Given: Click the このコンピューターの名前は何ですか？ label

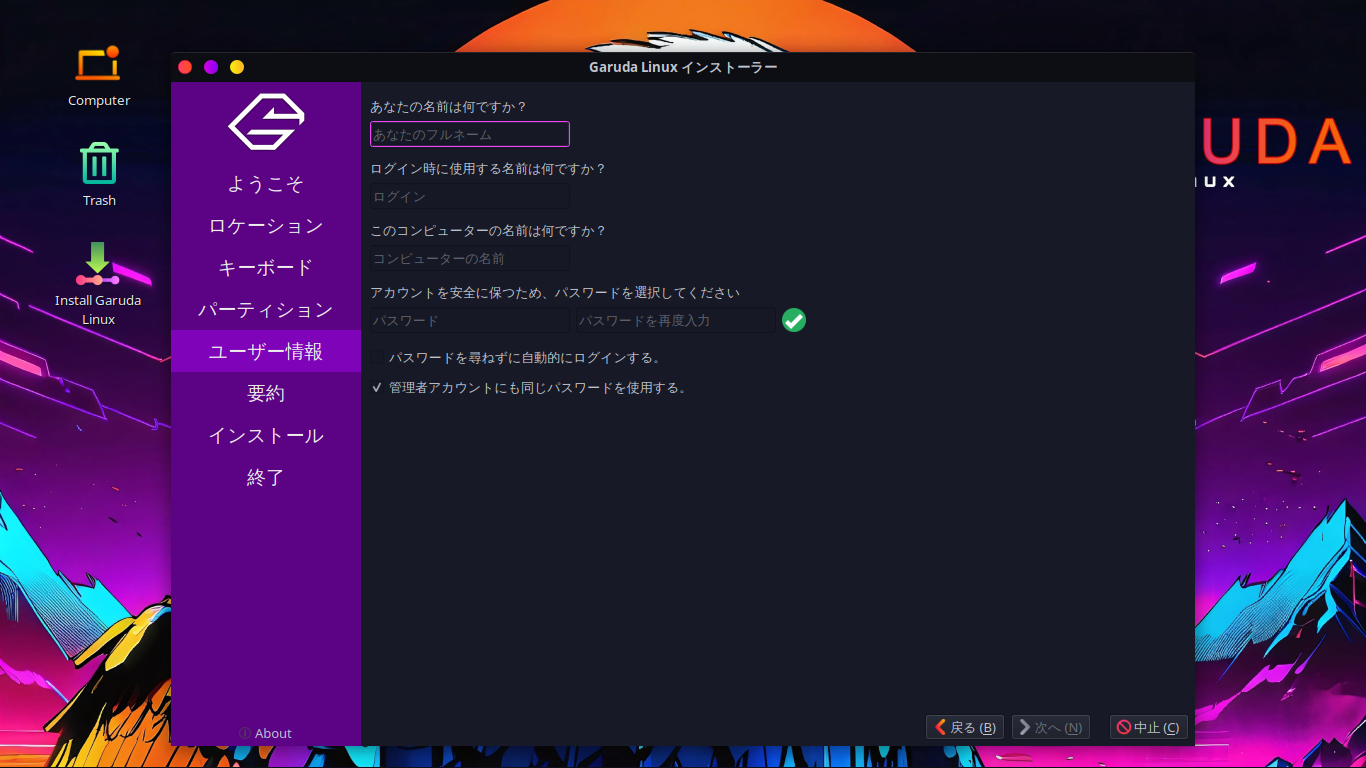Looking at the screenshot, I should tap(488, 230).
